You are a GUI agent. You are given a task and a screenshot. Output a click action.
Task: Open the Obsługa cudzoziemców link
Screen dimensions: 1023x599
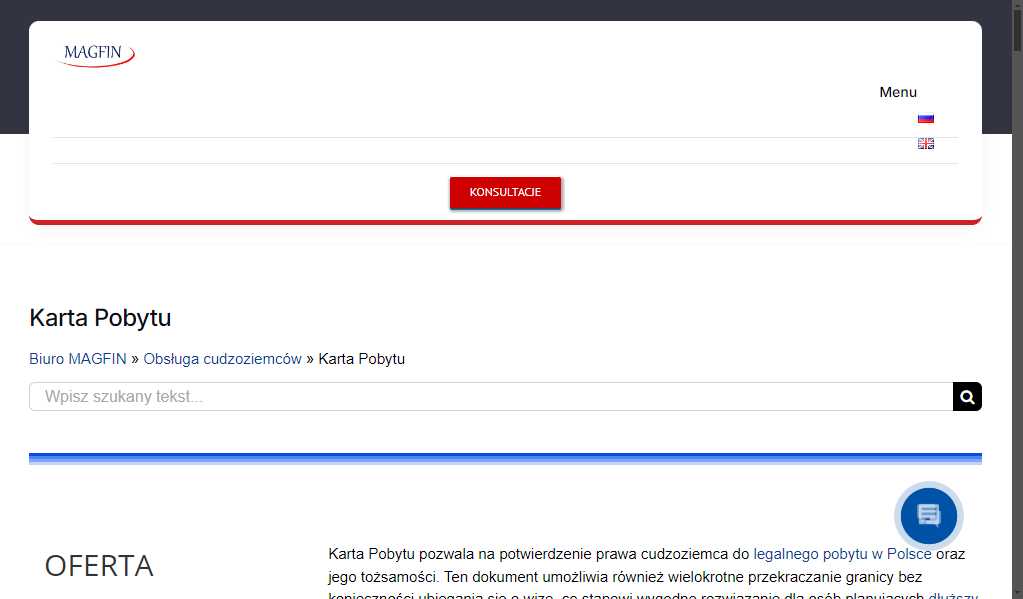pyautogui.click(x=222, y=358)
